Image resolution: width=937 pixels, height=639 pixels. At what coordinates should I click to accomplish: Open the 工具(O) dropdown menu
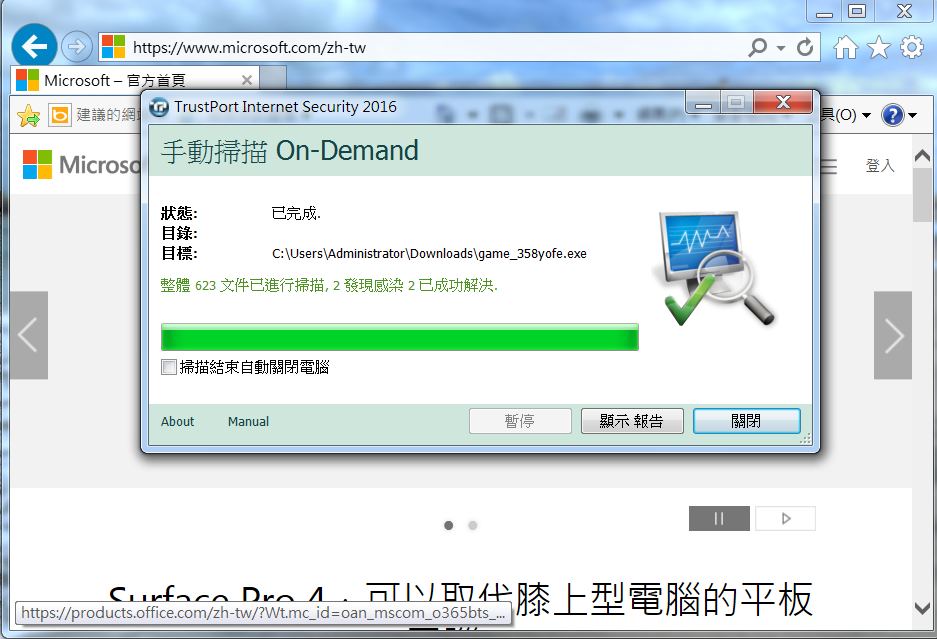[846, 115]
